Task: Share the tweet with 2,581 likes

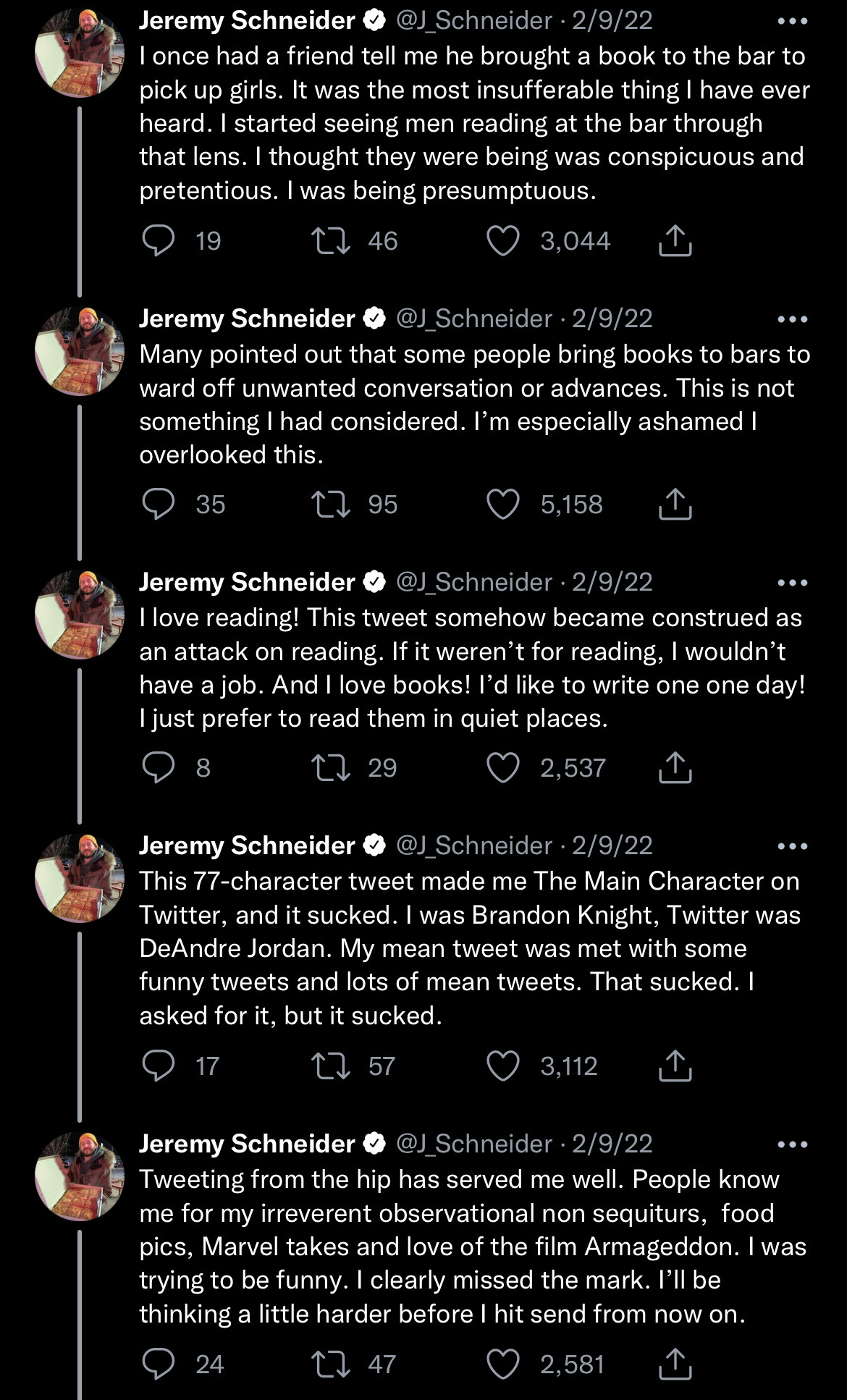Action: click(675, 1365)
